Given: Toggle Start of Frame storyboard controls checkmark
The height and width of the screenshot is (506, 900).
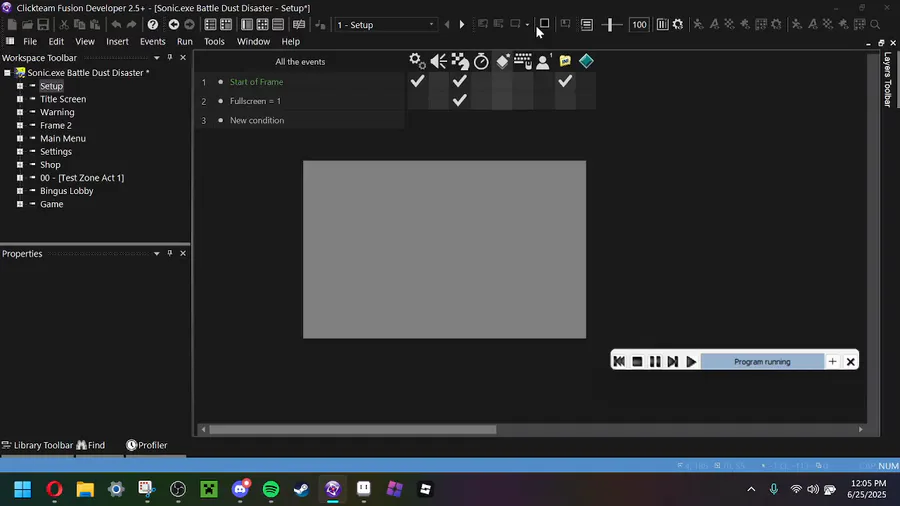Looking at the screenshot, I should click(460, 81).
